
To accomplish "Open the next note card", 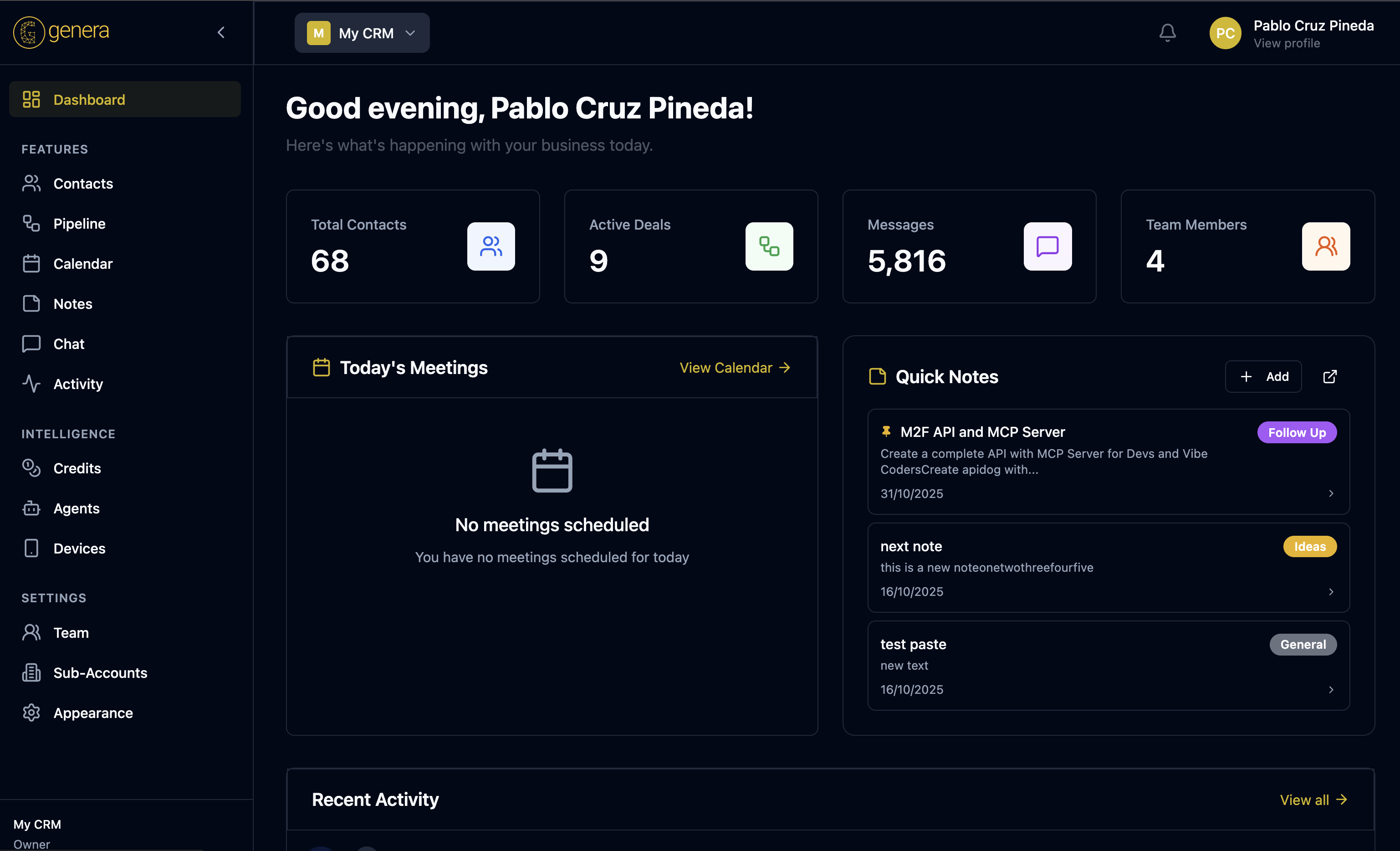I will pos(1108,567).
